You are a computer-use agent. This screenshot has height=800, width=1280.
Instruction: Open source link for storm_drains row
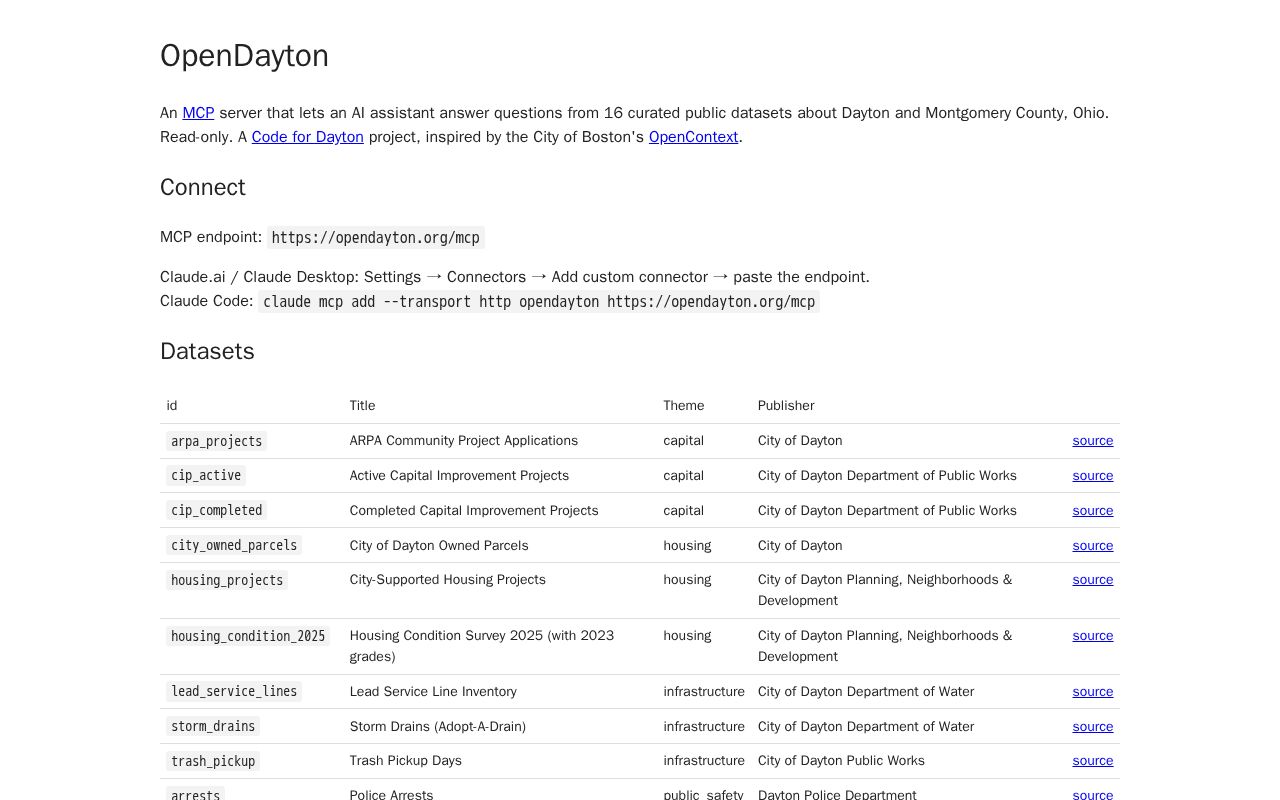[x=1093, y=727]
